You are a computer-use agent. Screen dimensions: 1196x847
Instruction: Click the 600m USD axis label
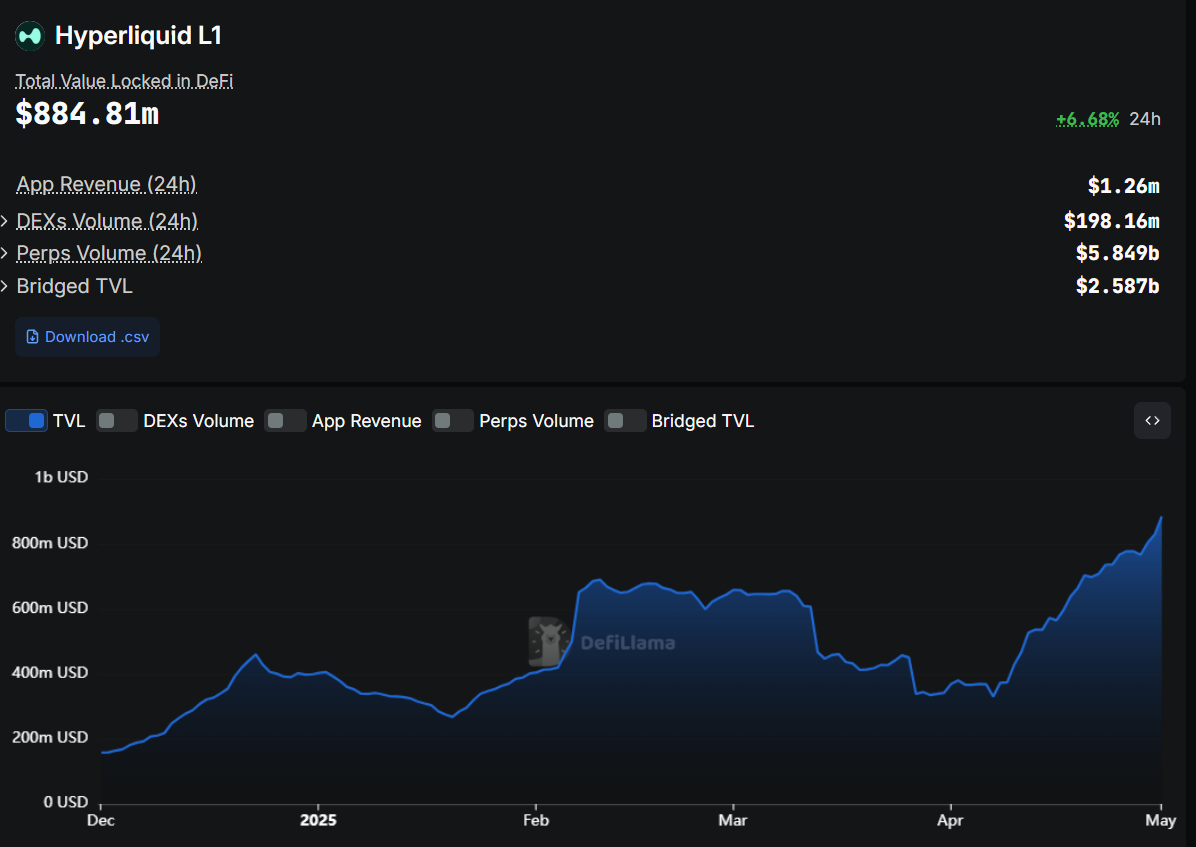(50, 607)
